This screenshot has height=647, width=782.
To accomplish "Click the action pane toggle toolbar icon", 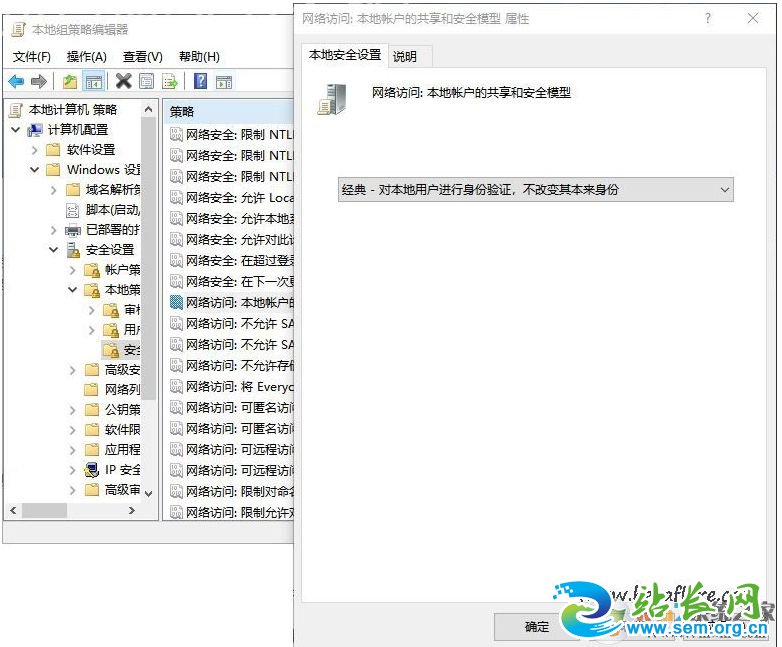I will (224, 81).
